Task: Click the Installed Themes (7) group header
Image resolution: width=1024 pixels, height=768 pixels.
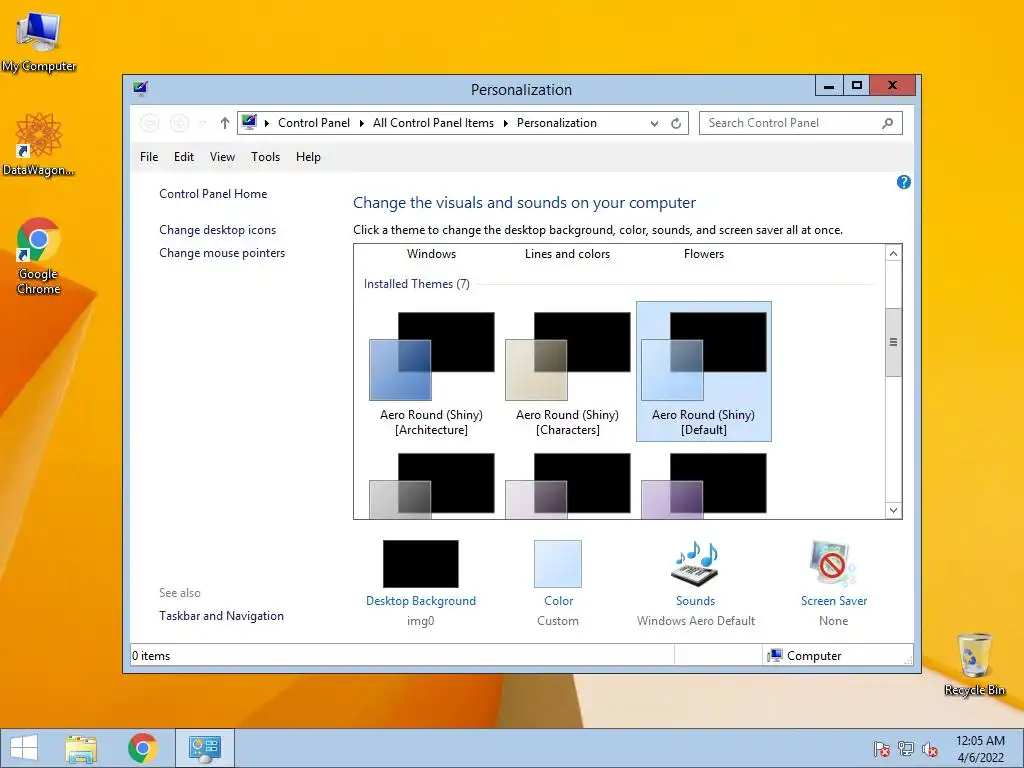Action: (417, 284)
